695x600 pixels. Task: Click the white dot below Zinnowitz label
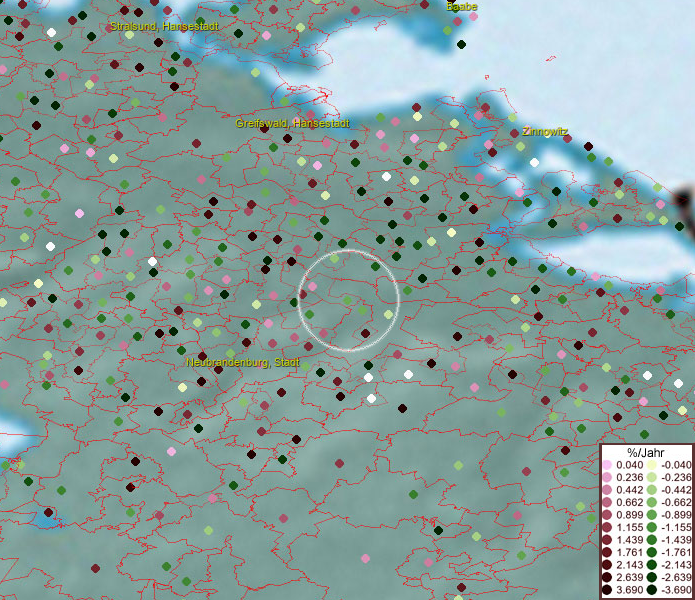[x=535, y=162]
